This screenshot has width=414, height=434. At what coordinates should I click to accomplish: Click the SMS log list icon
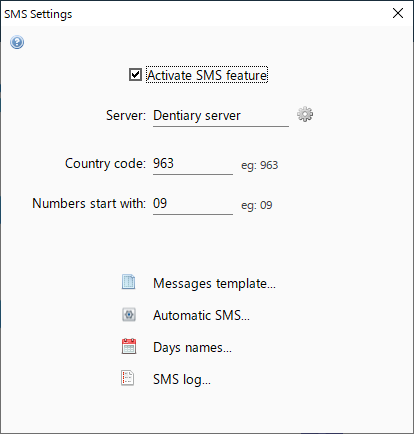[x=128, y=378]
